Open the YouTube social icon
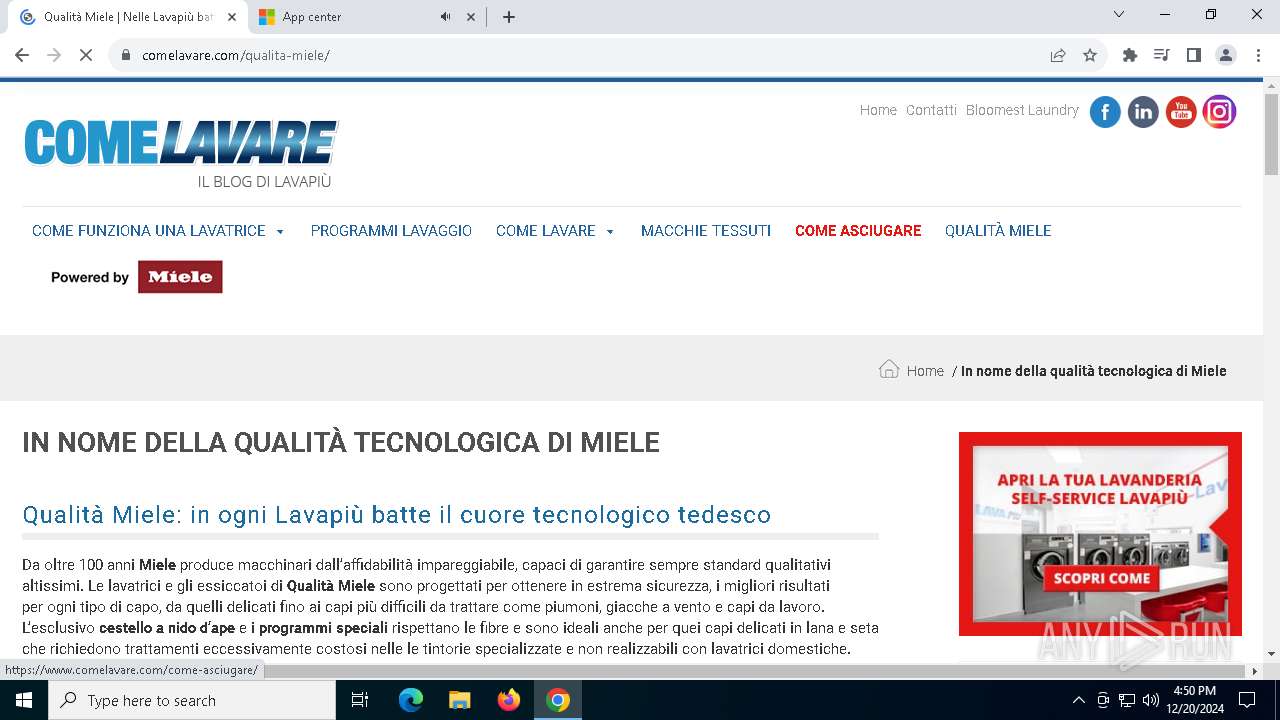Viewport: 1280px width, 720px height. tap(1181, 112)
